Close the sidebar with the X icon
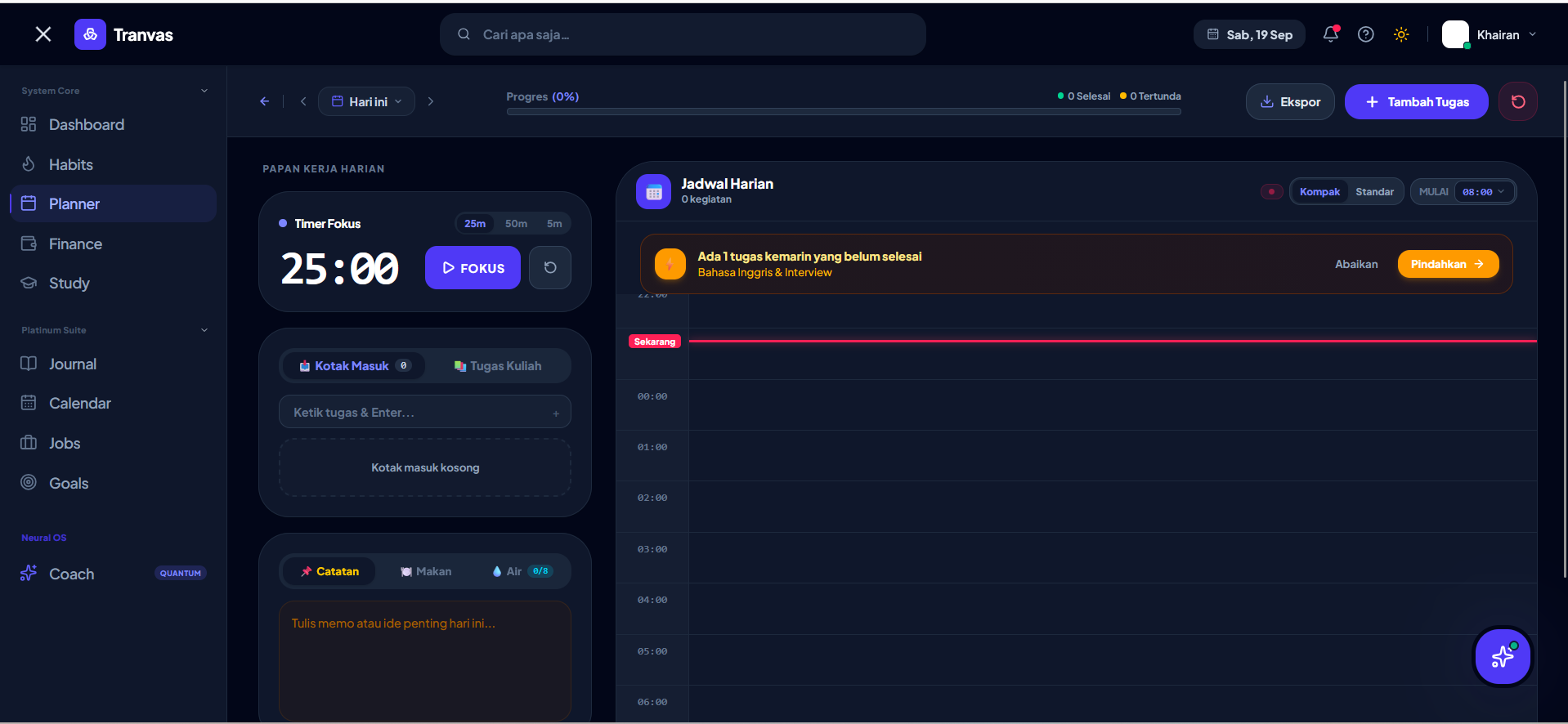This screenshot has width=1568, height=724. tap(43, 34)
